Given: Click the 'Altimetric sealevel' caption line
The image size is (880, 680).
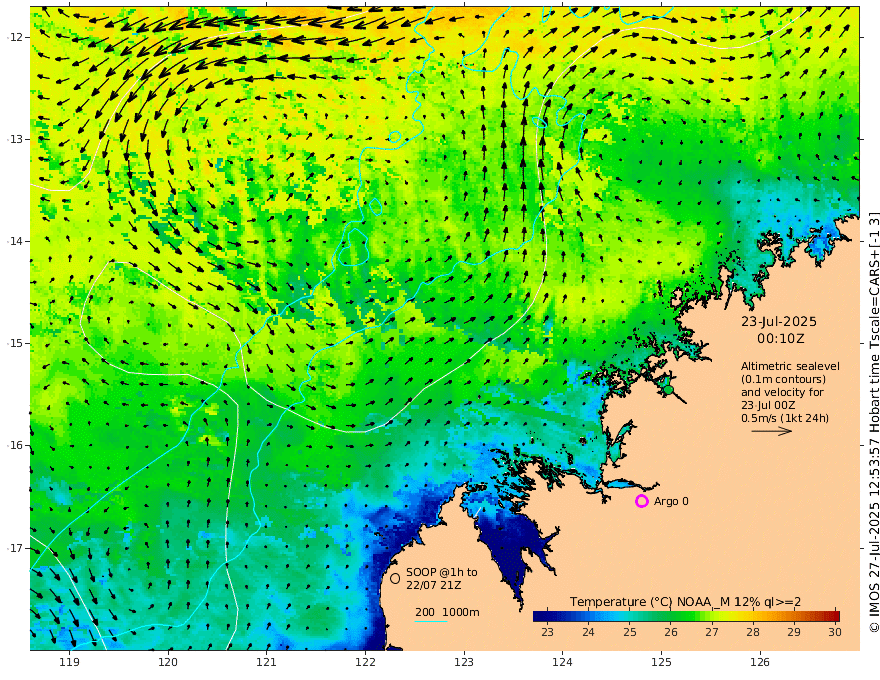Looking at the screenshot, I should [790, 366].
